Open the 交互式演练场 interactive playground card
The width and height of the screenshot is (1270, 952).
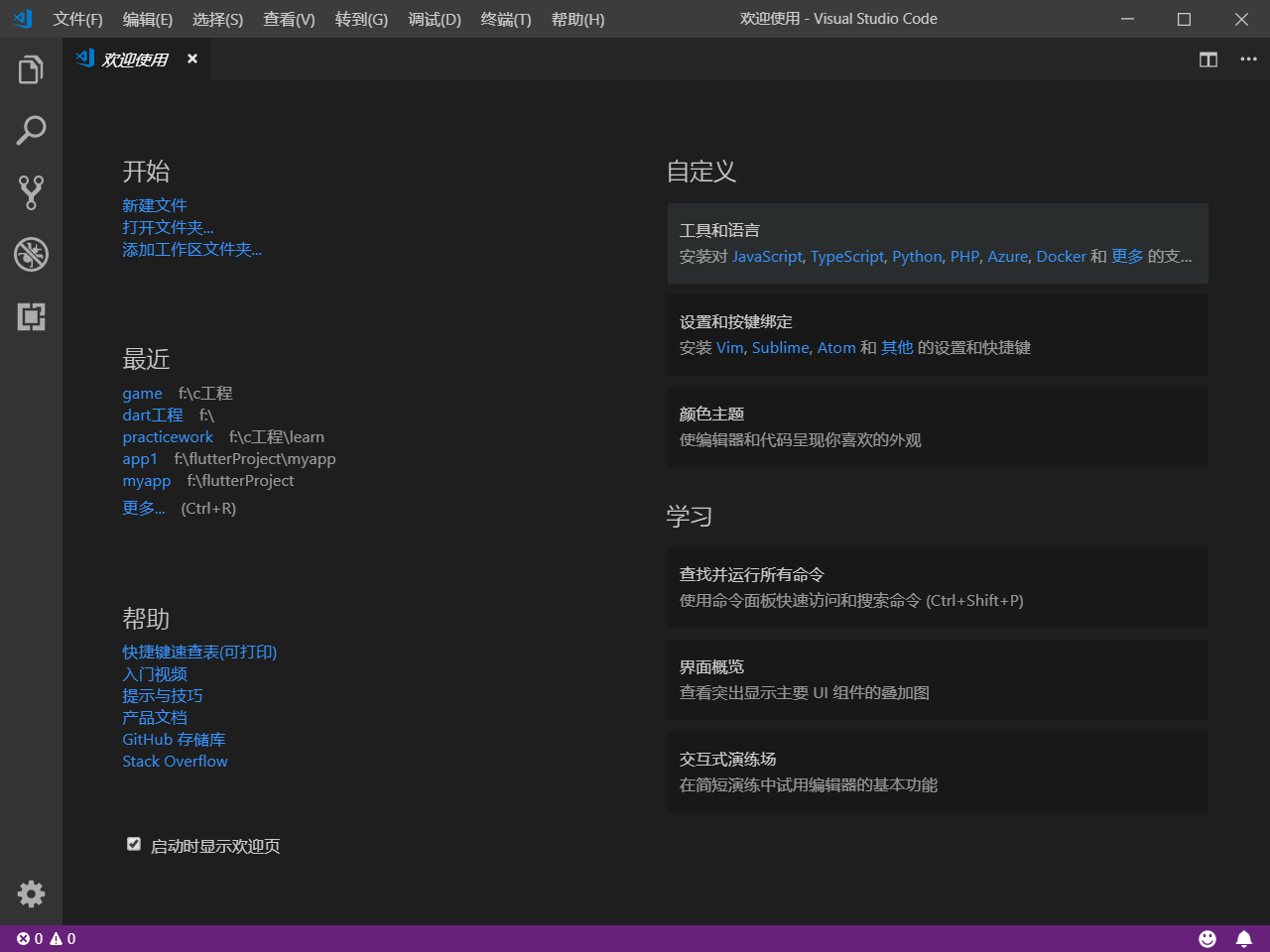tap(937, 772)
